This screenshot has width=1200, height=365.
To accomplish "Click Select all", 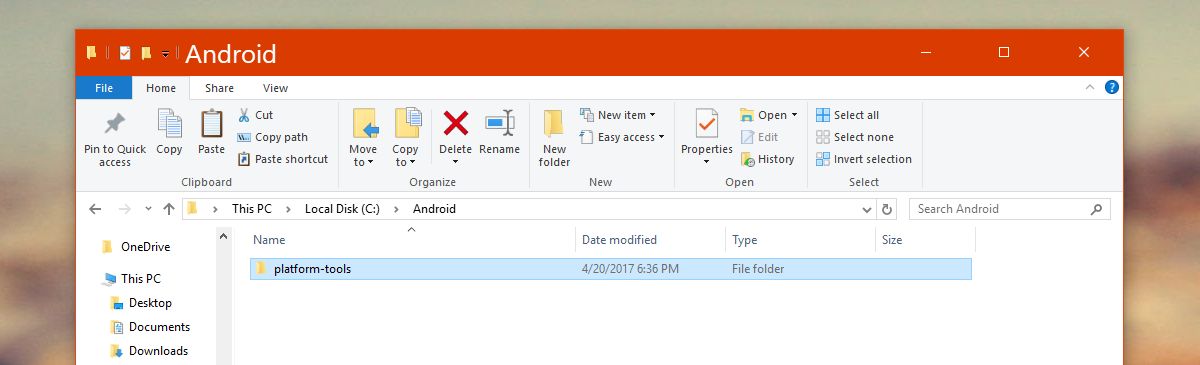I will click(848, 115).
